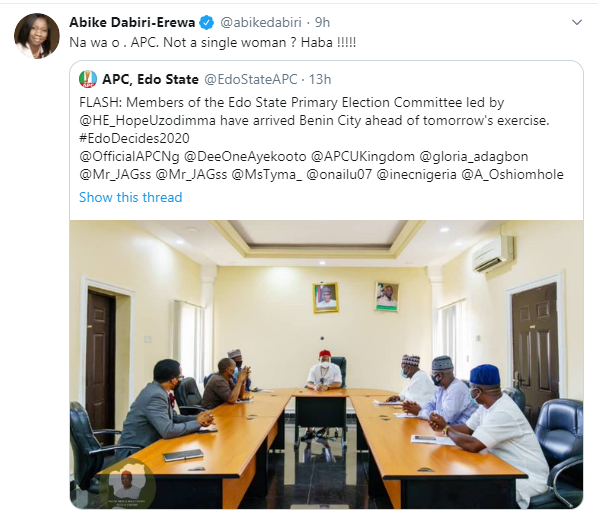
Task: Open the tweet options chevron menu
Action: [x=577, y=23]
